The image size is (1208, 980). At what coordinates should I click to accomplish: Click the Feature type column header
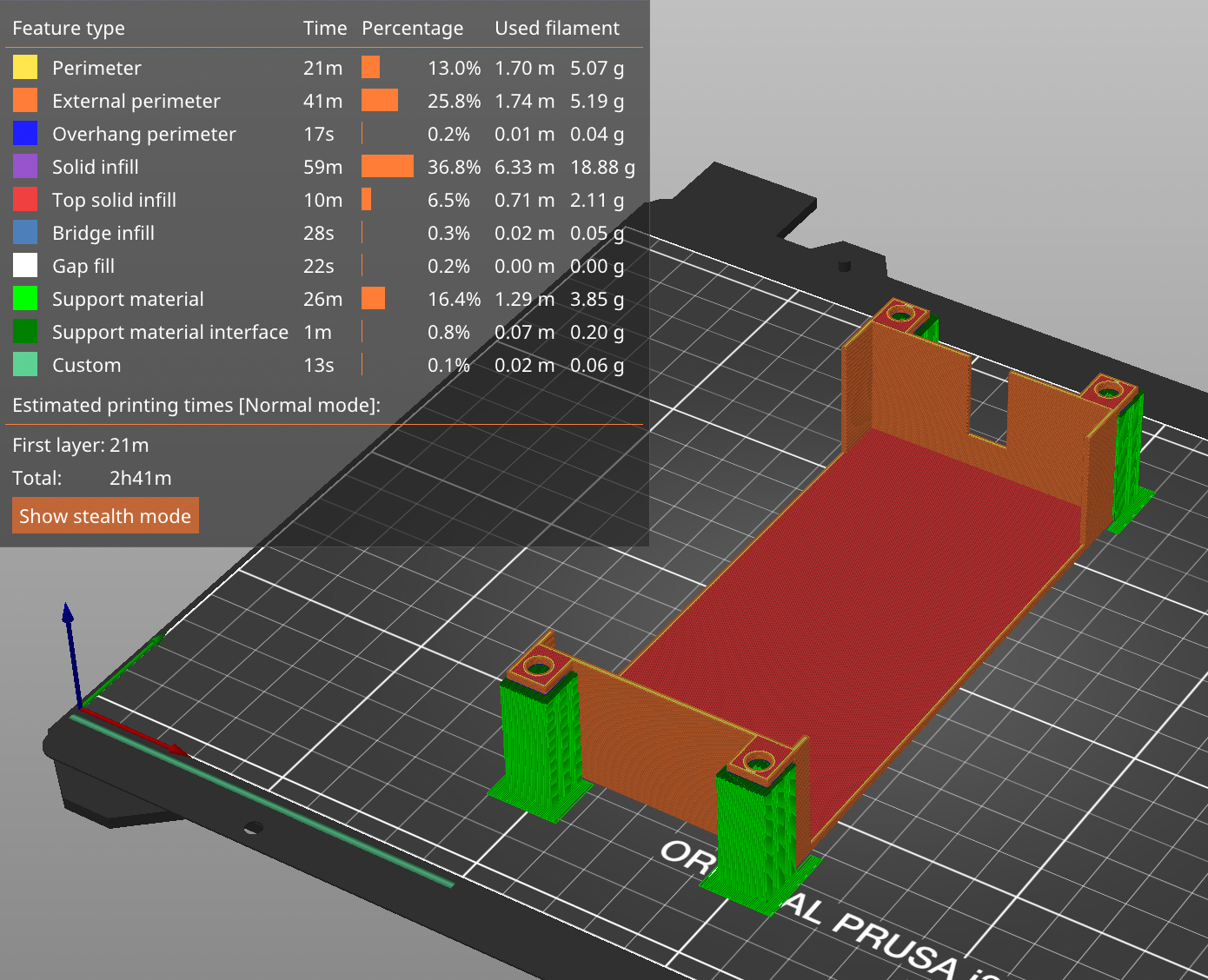click(x=69, y=28)
